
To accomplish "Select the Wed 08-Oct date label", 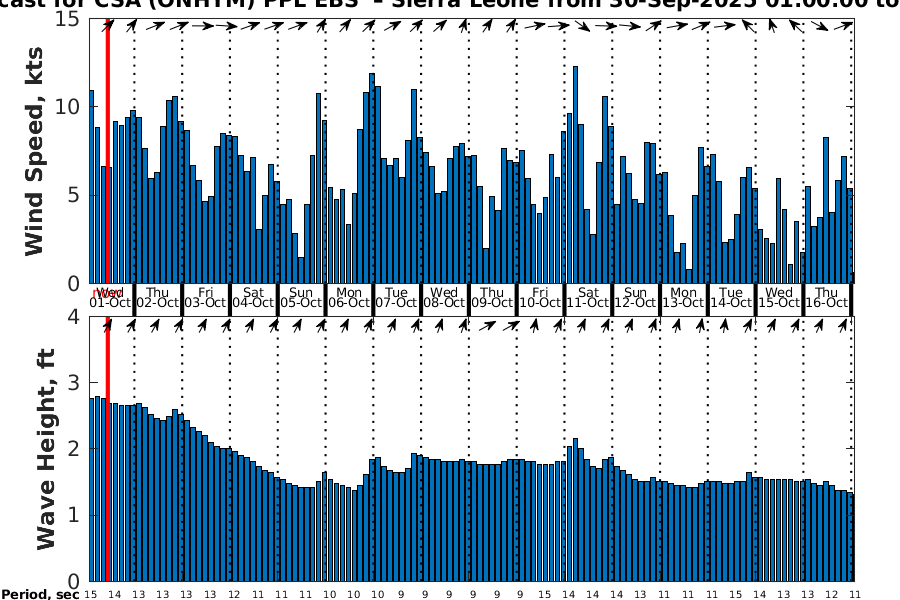I will click(x=444, y=297).
